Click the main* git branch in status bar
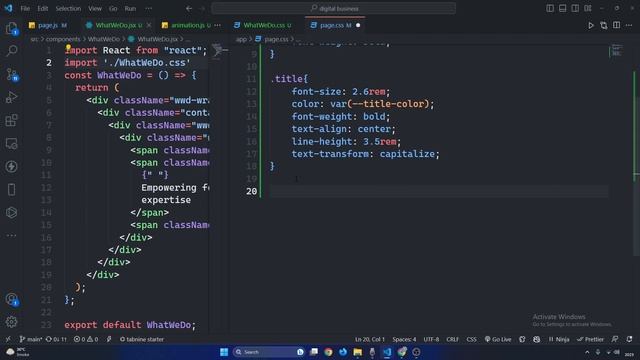The image size is (640, 360). [31, 339]
